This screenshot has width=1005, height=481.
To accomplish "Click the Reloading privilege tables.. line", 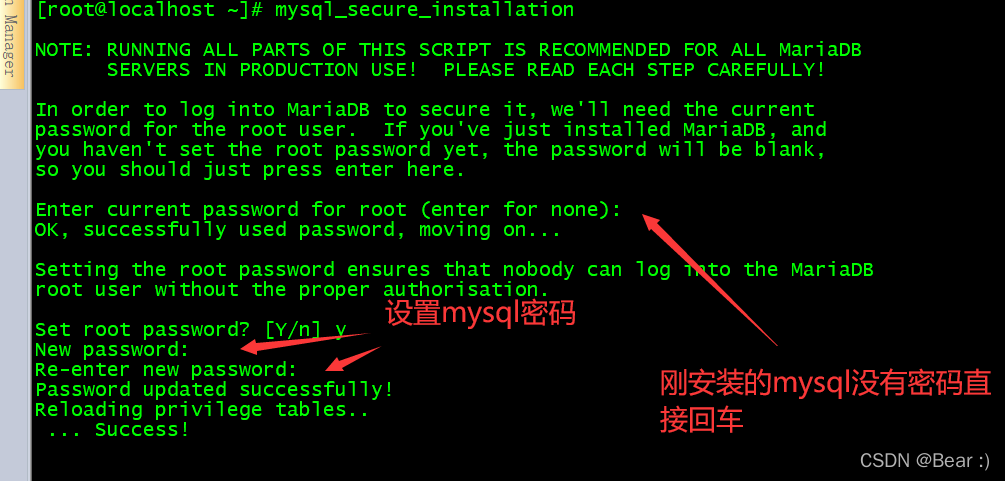I will (203, 409).
